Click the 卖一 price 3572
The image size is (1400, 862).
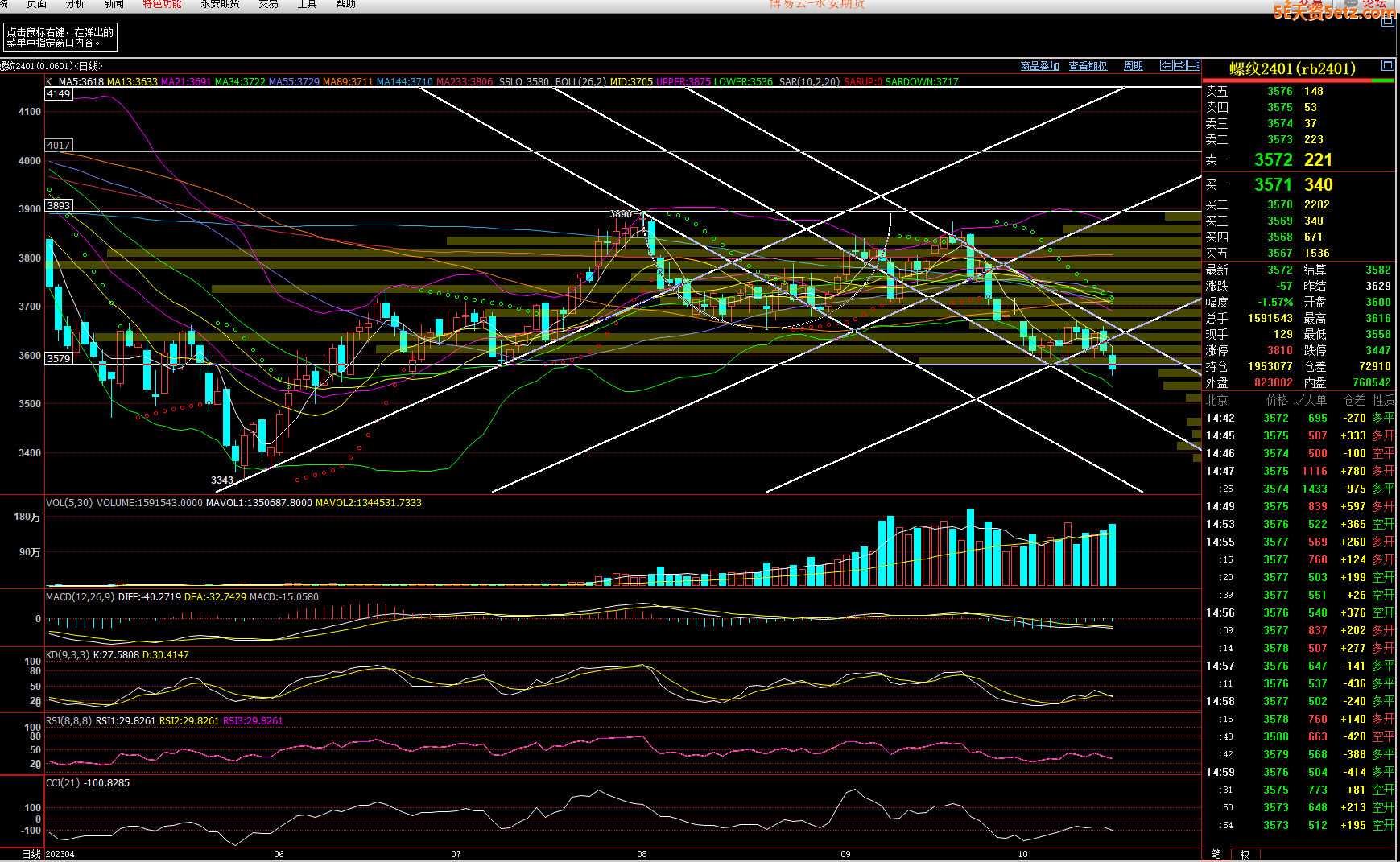(x=1273, y=159)
